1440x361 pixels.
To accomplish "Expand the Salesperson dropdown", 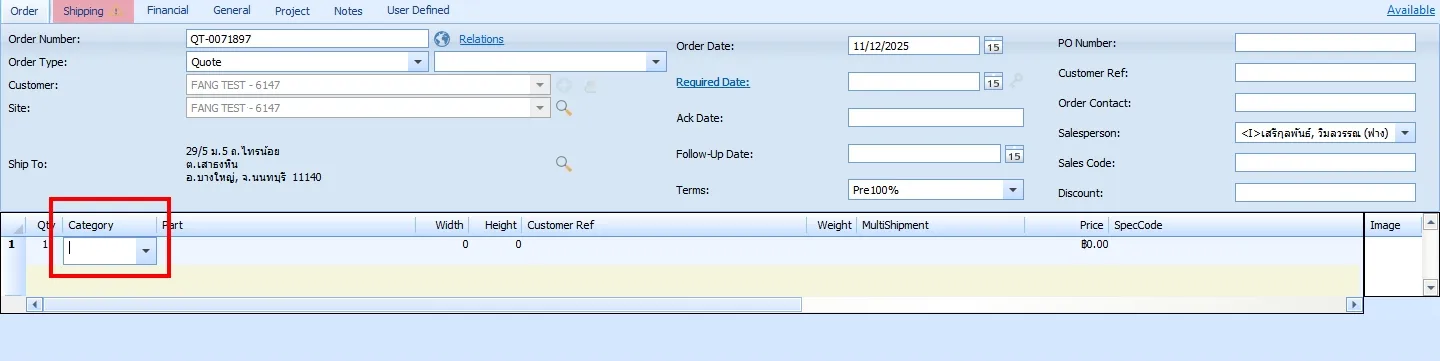I will pos(1406,133).
